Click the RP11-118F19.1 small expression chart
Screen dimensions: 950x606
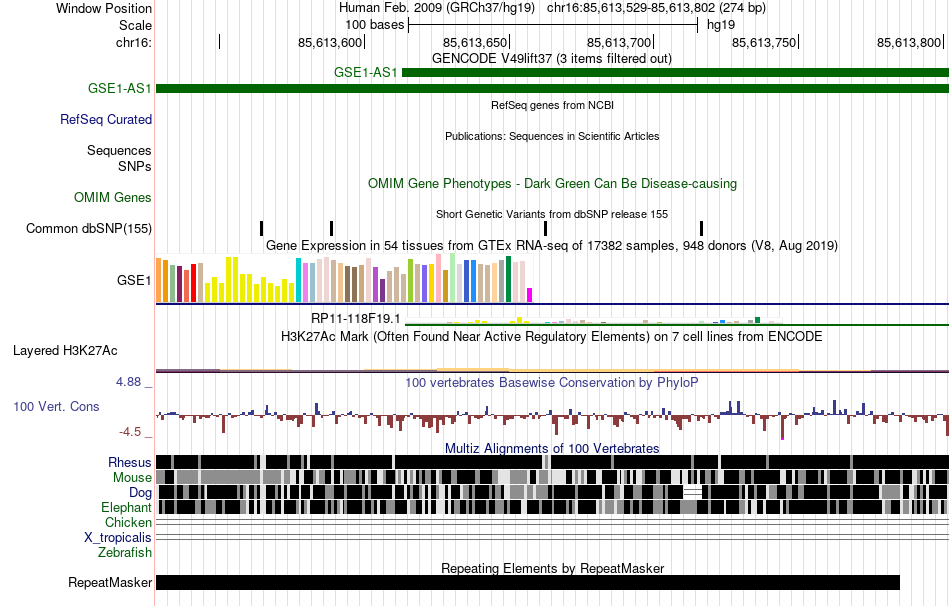pyautogui.click(x=594, y=320)
